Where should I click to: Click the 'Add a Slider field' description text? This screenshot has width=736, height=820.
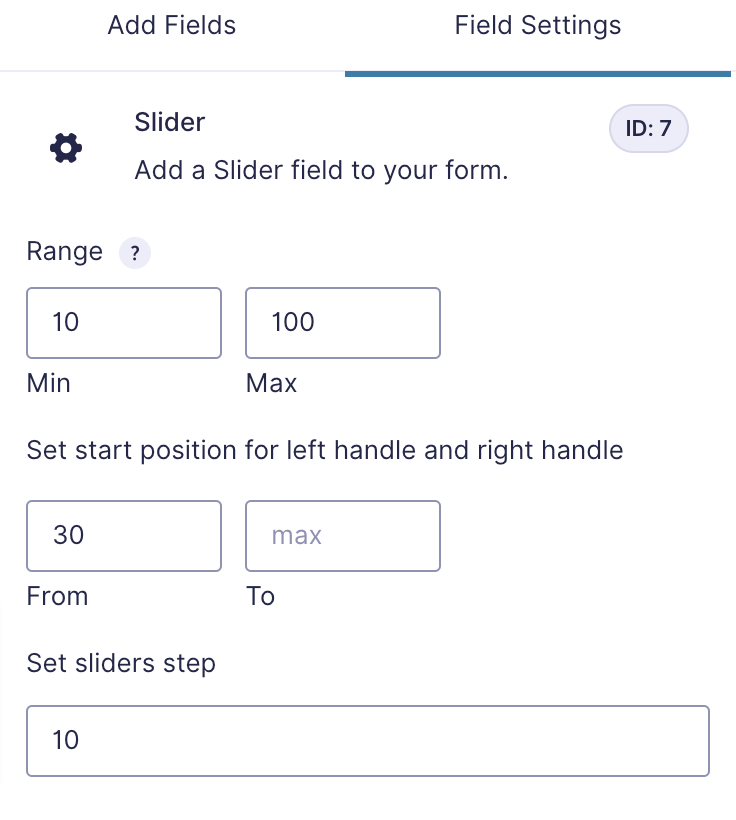click(322, 170)
